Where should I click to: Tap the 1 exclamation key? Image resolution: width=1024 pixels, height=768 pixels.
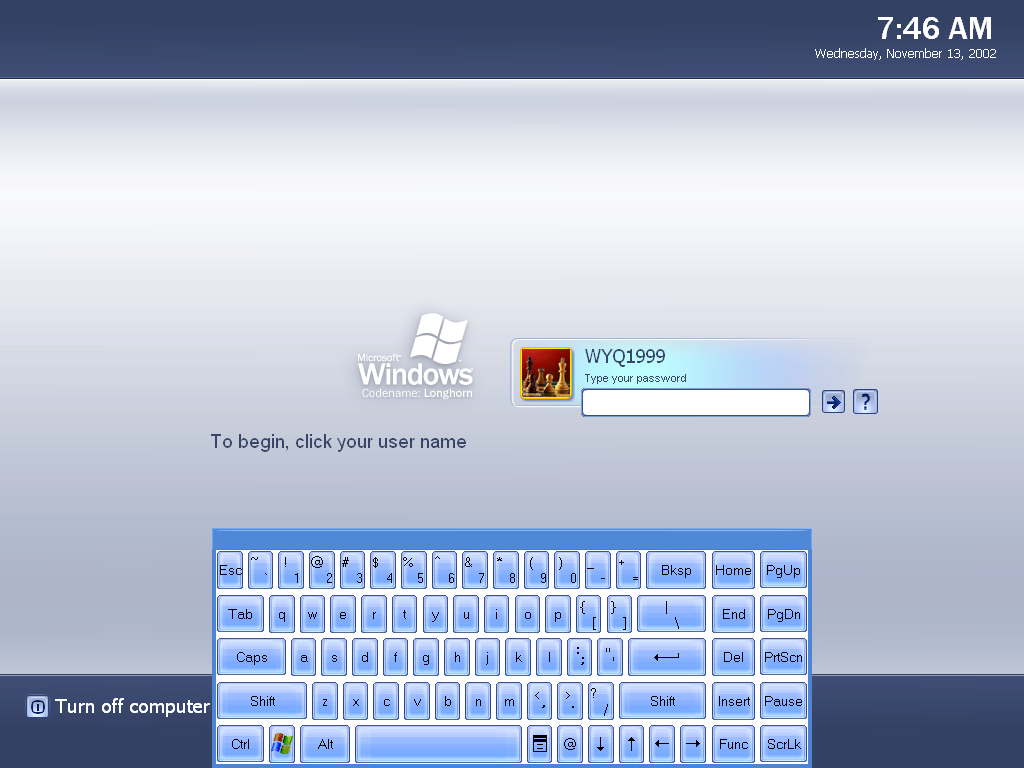[291, 570]
